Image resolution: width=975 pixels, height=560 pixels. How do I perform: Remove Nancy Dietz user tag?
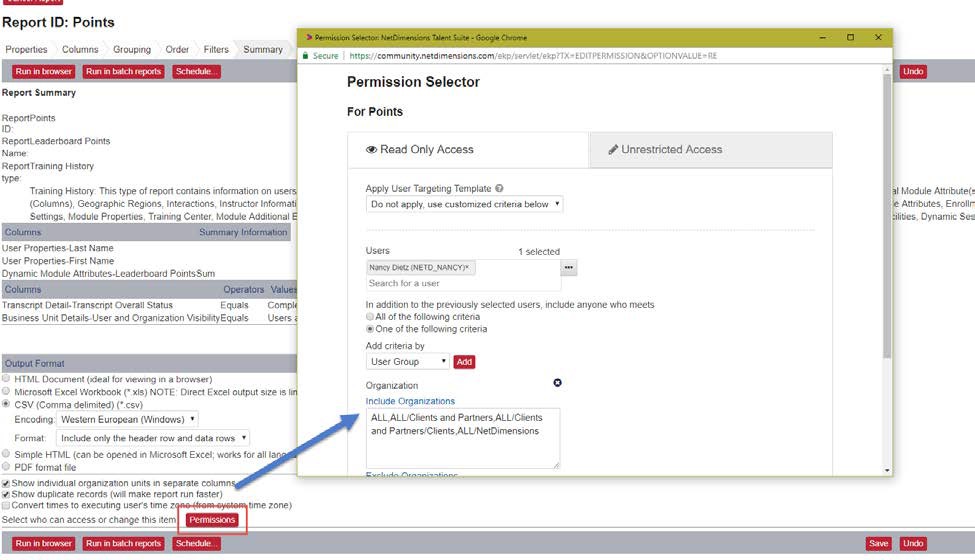tap(467, 267)
